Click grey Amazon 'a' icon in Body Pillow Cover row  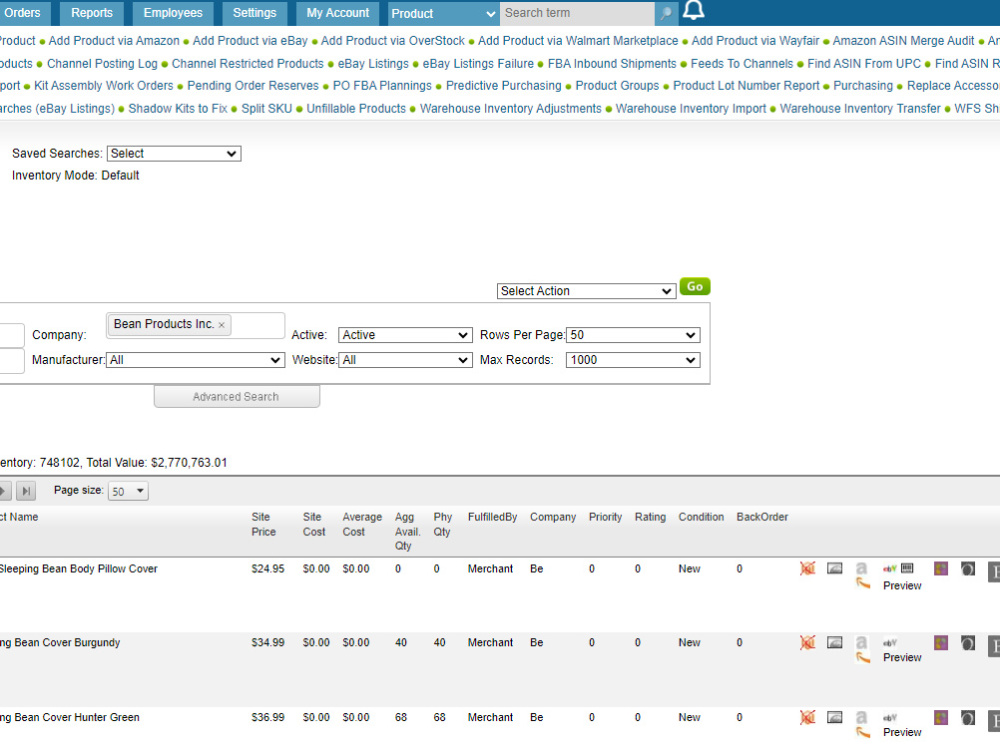pyautogui.click(x=861, y=568)
